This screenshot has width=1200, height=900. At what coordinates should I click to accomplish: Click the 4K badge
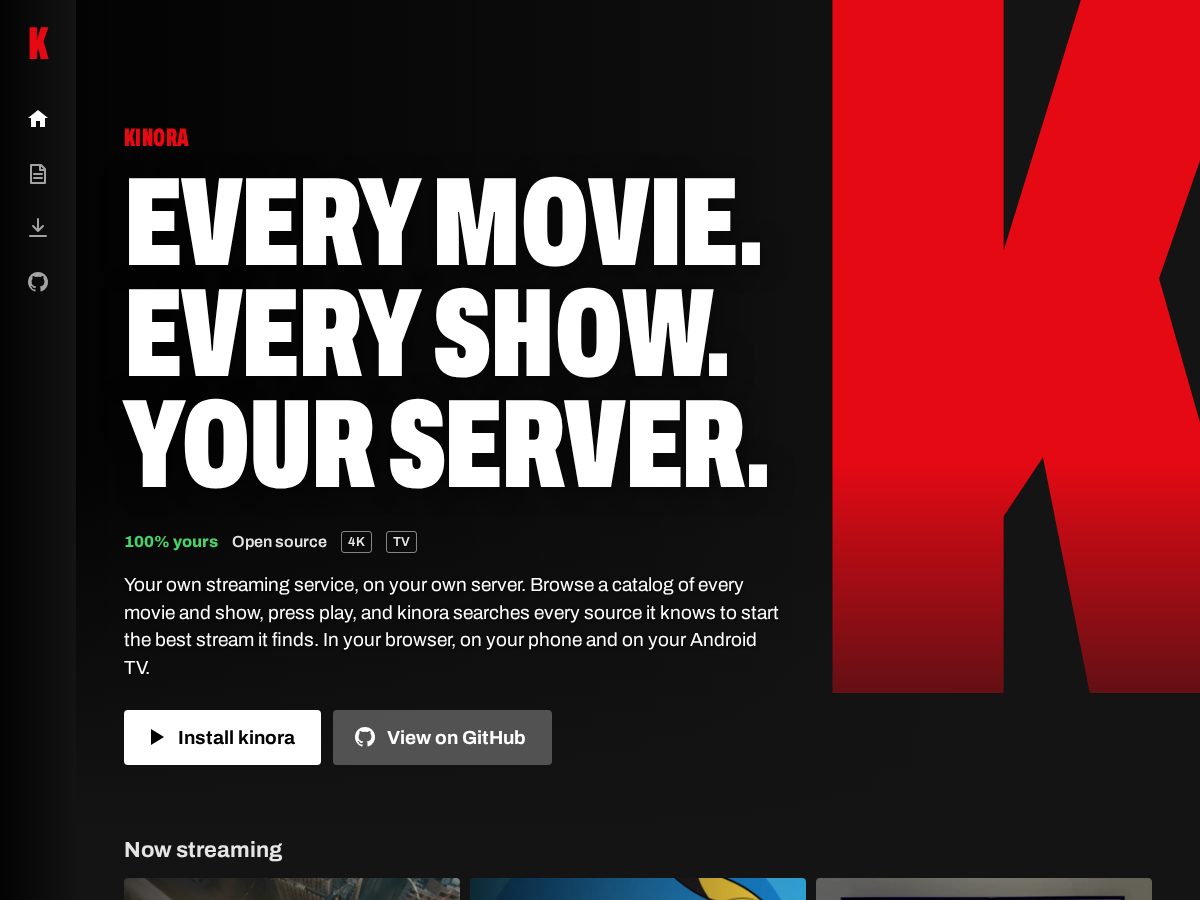356,542
